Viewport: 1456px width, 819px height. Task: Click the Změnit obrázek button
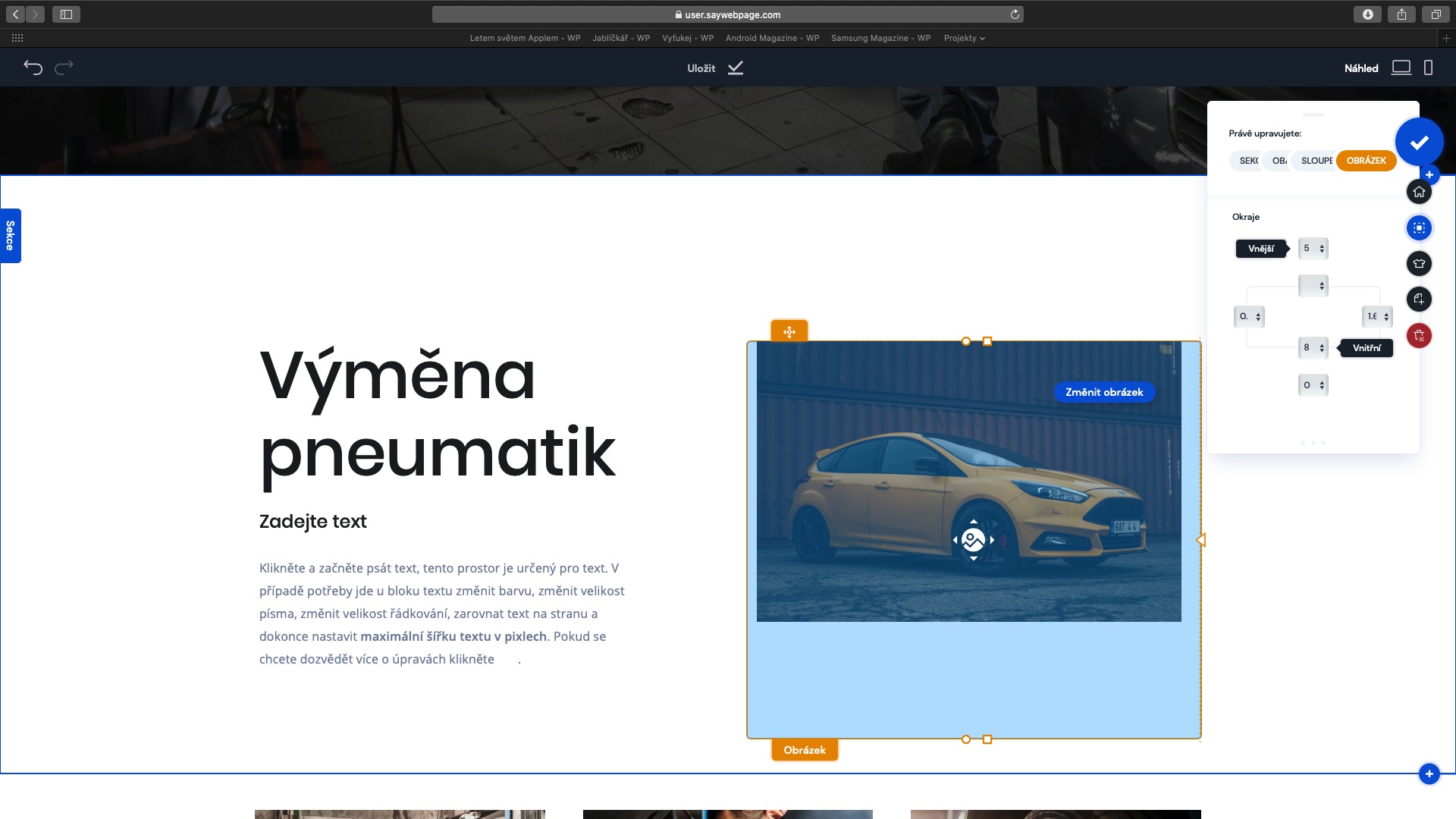point(1104,392)
